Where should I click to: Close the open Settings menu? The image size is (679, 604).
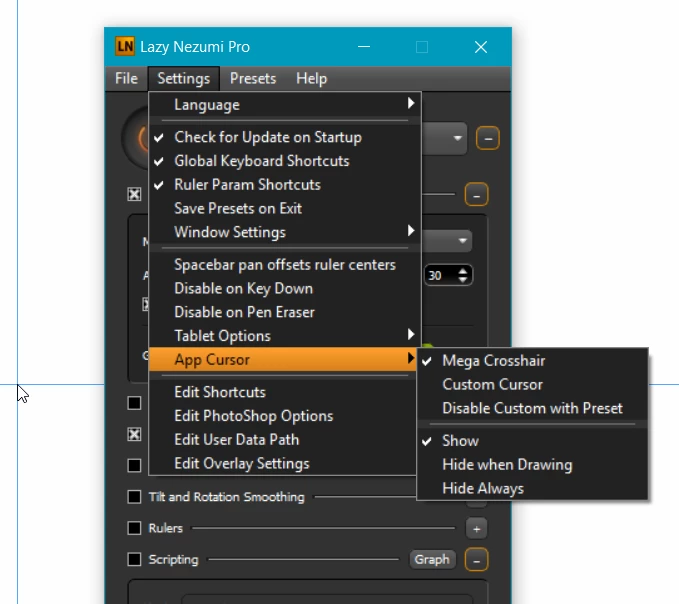(x=184, y=78)
